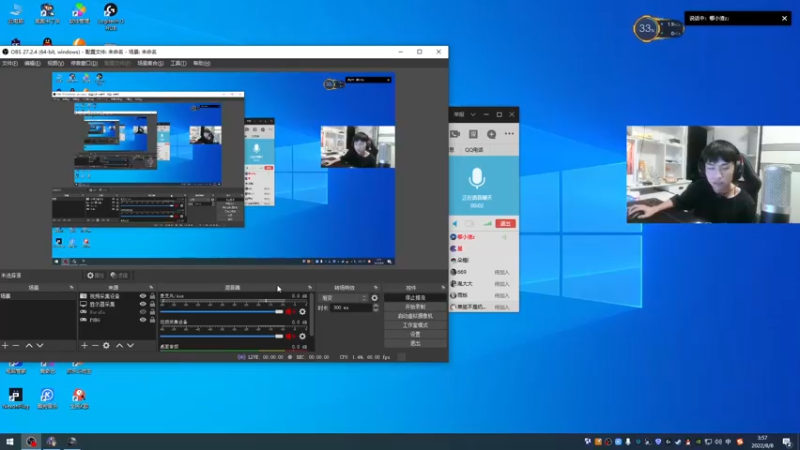This screenshot has width=800, height=450.
Task: Toggle the lock on the PUBG source
Action: (152, 320)
